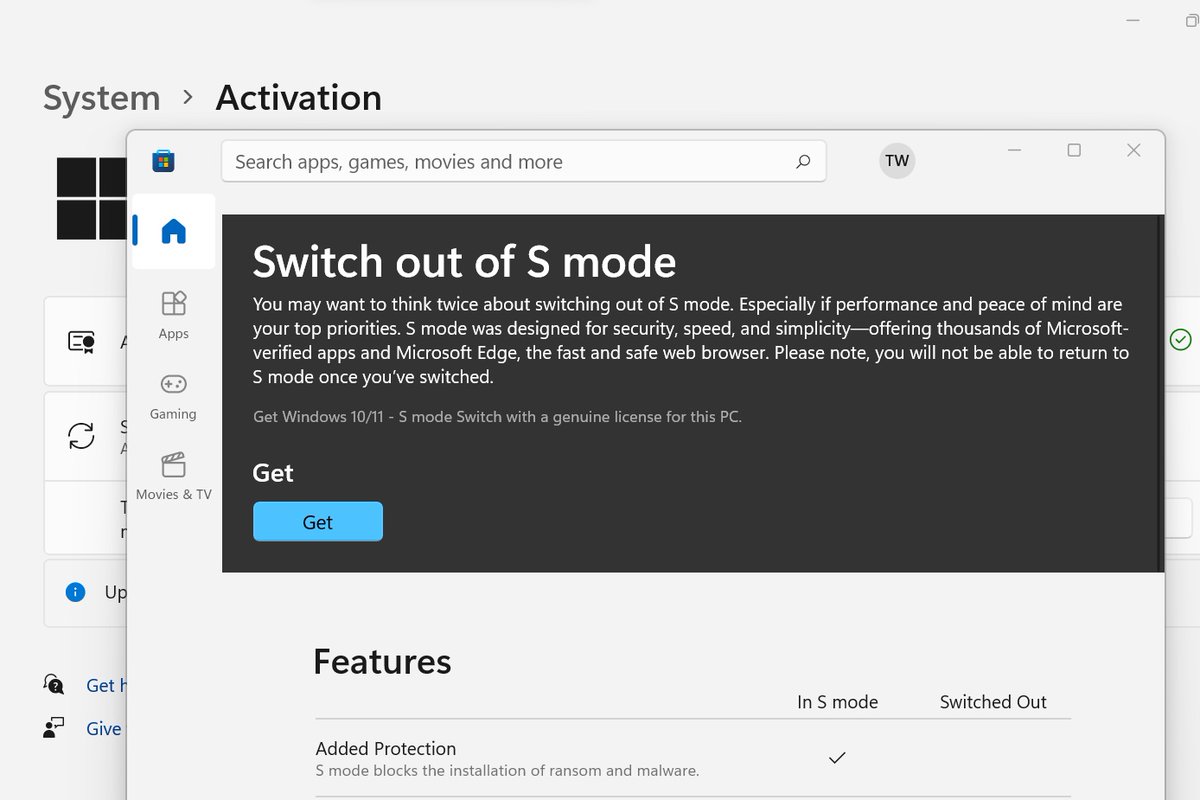The image size is (1200, 800).
Task: Open the Movies & TV section
Action: (173, 475)
